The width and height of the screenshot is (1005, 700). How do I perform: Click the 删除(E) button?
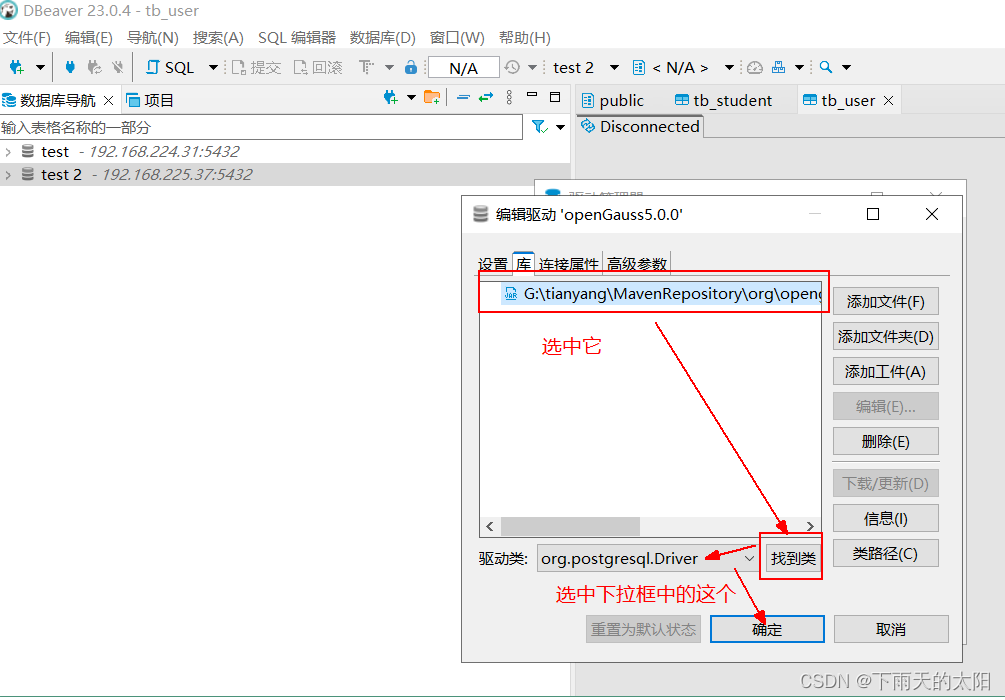886,441
